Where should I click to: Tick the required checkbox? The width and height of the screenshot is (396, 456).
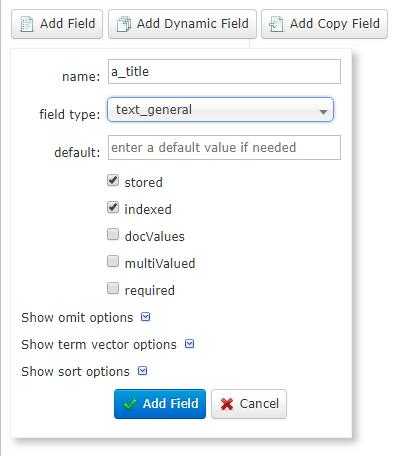pyautogui.click(x=113, y=288)
